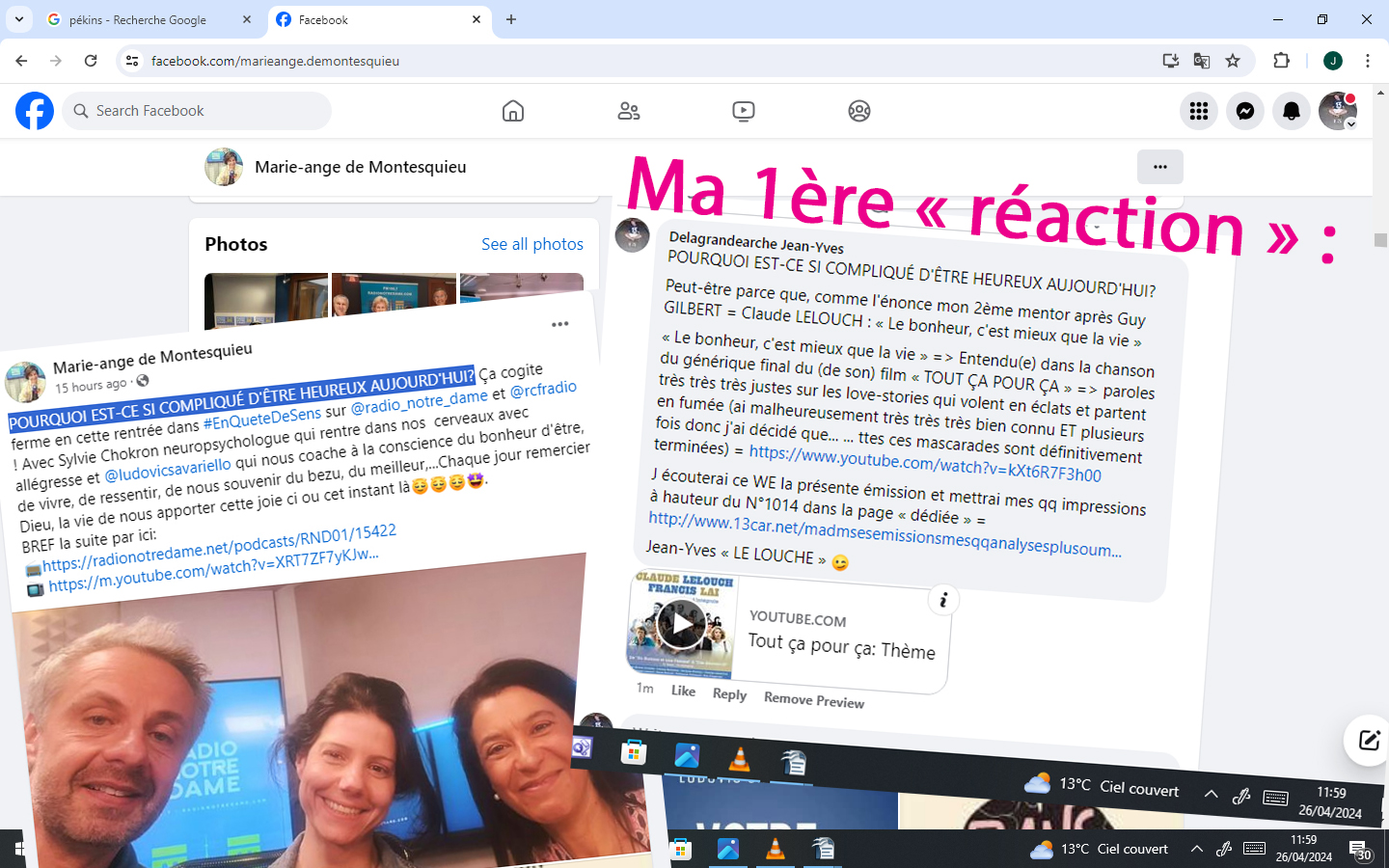Open the new message compose button
This screenshot has height=868, width=1389.
(1369, 741)
